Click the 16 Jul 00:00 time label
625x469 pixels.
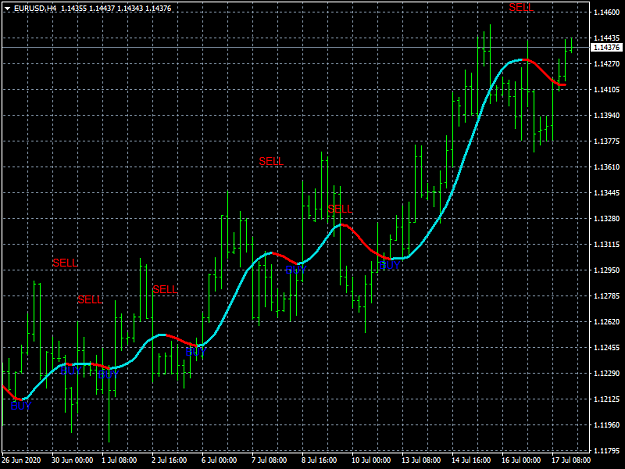coord(521,460)
